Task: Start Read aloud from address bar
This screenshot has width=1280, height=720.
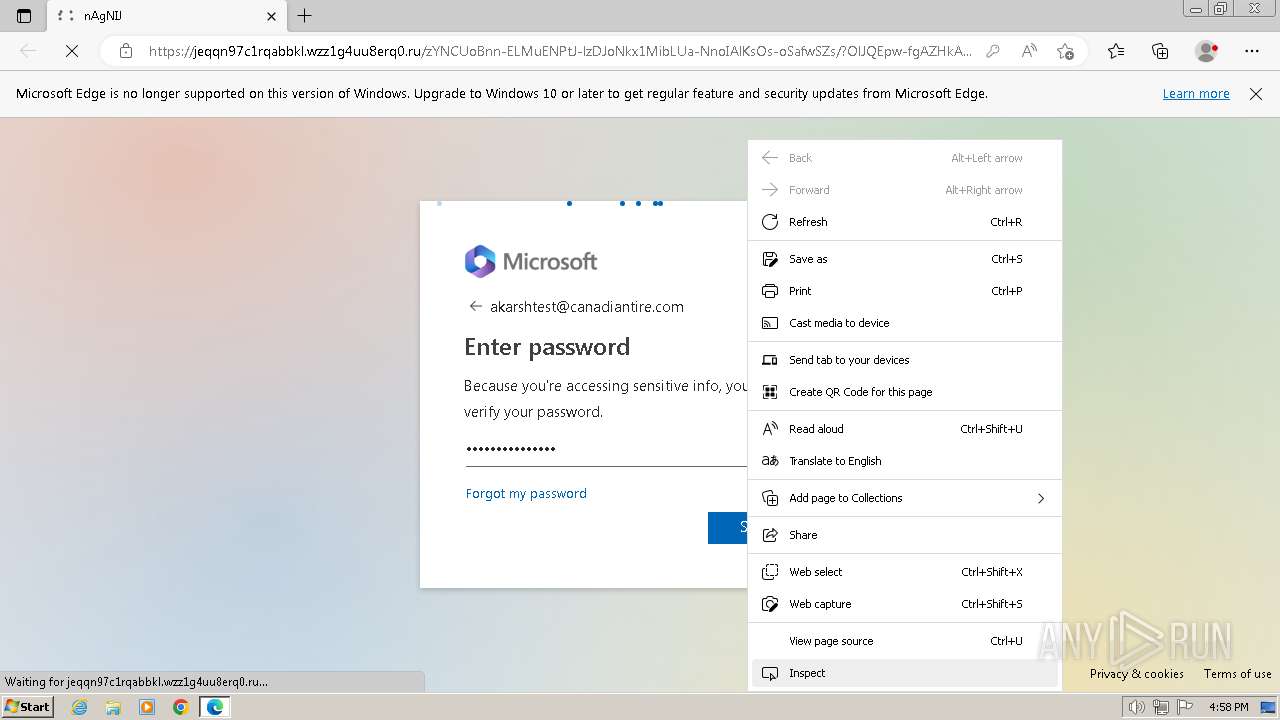Action: point(1029,51)
